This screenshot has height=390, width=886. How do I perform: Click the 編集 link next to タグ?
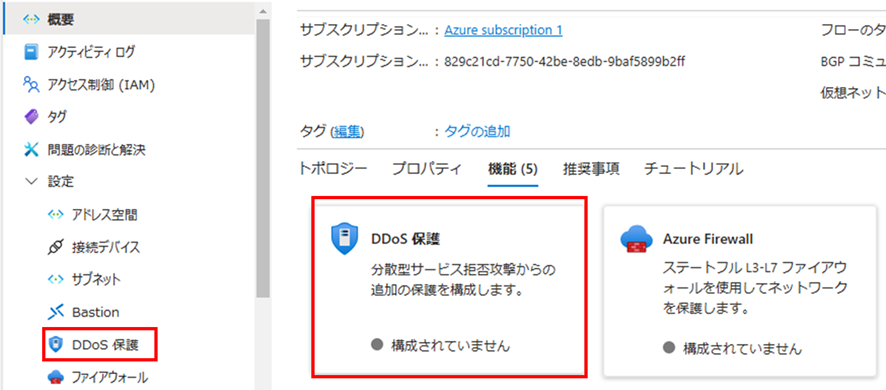(346, 132)
